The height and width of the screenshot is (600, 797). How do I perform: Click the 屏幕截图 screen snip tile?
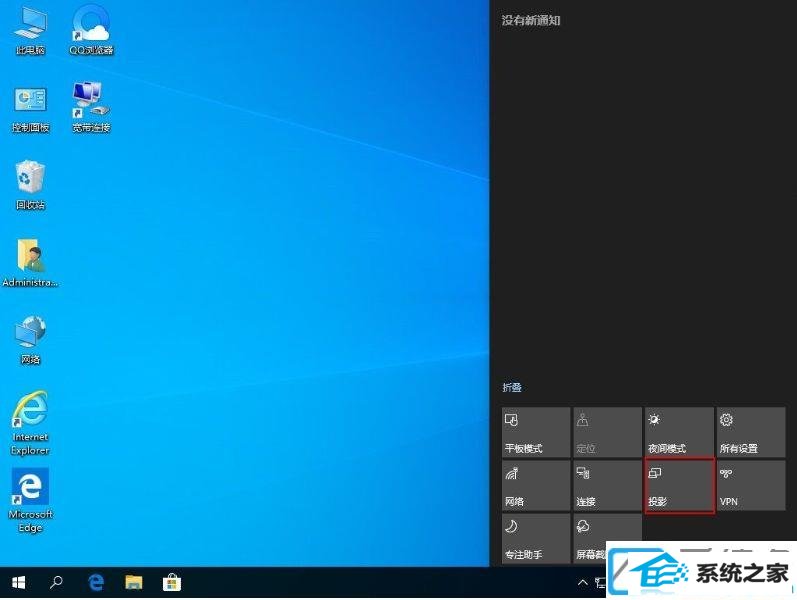coord(607,539)
